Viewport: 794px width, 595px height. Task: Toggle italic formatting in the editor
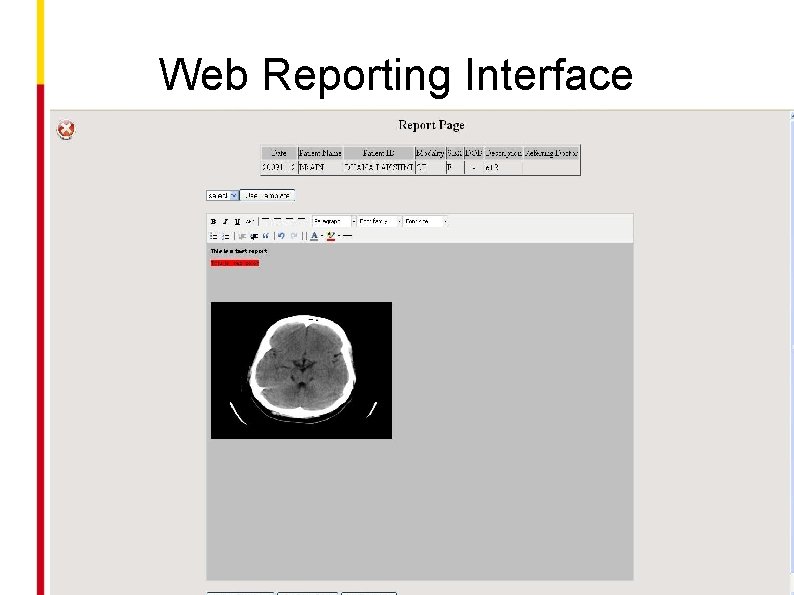pyautogui.click(x=225, y=221)
